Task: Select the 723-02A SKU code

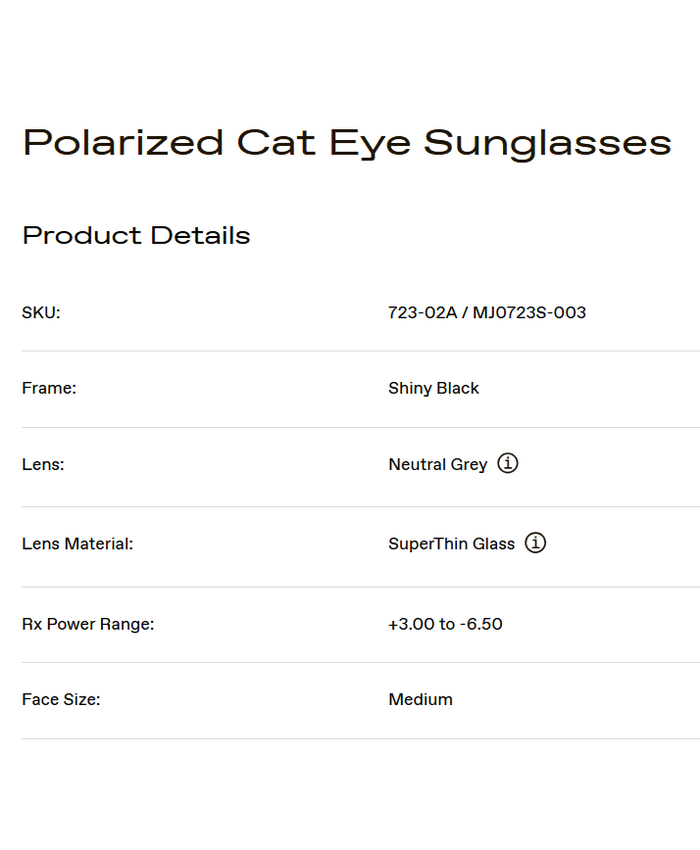Action: (x=422, y=313)
